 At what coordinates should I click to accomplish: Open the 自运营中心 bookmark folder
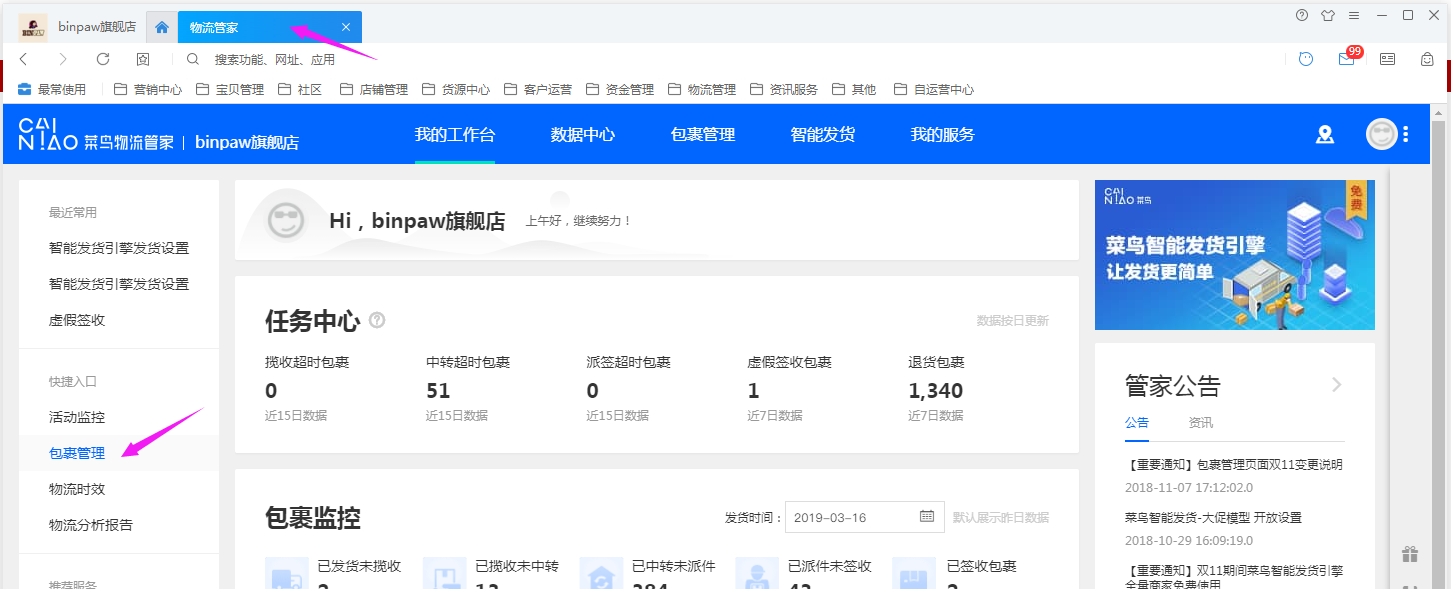tap(934, 89)
